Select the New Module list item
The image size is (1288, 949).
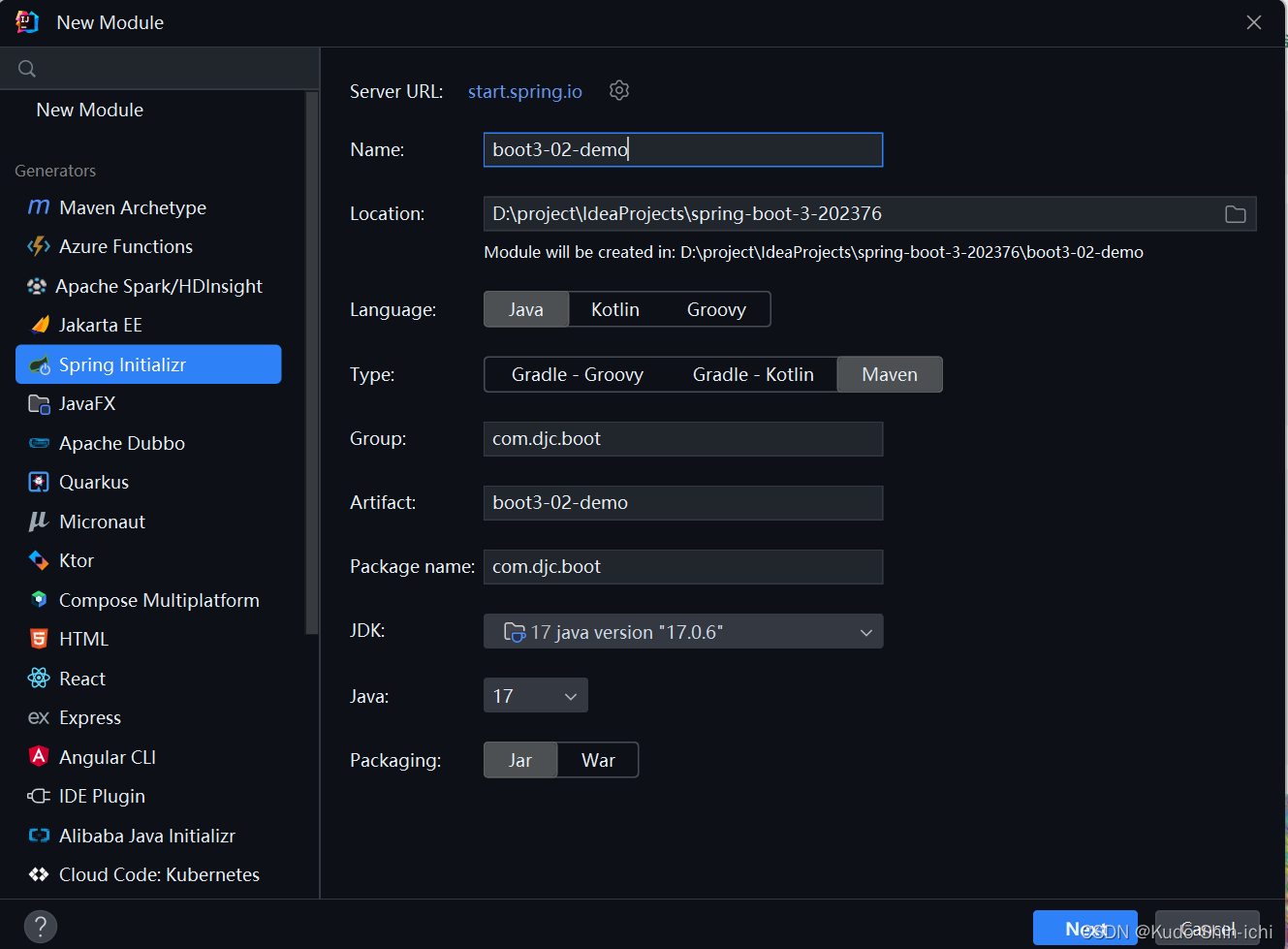(89, 110)
